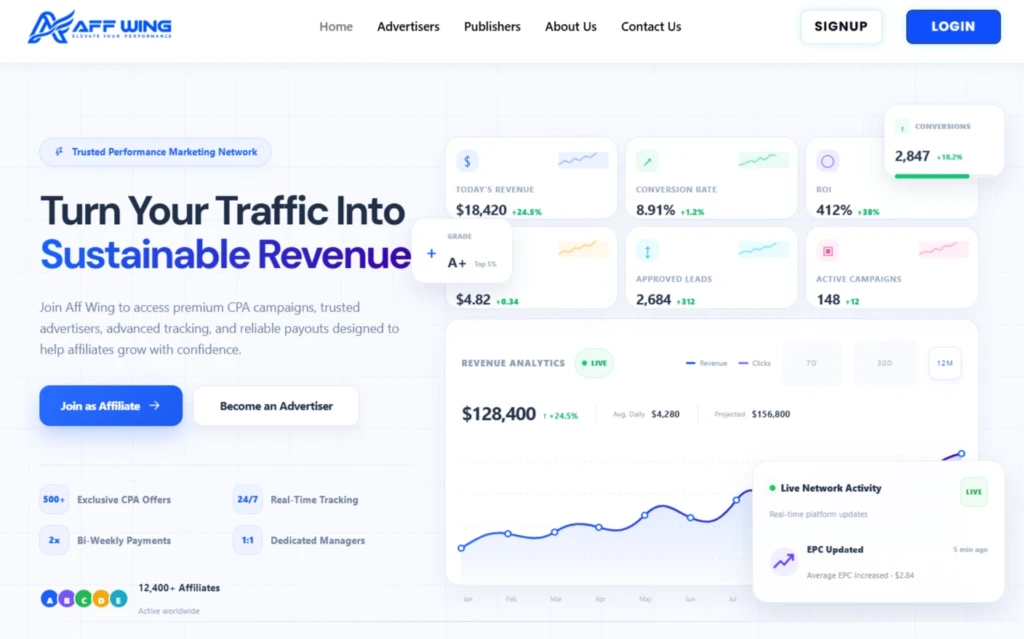This screenshot has width=1024, height=639.
Task: Click the LOGIN button
Action: tap(953, 27)
